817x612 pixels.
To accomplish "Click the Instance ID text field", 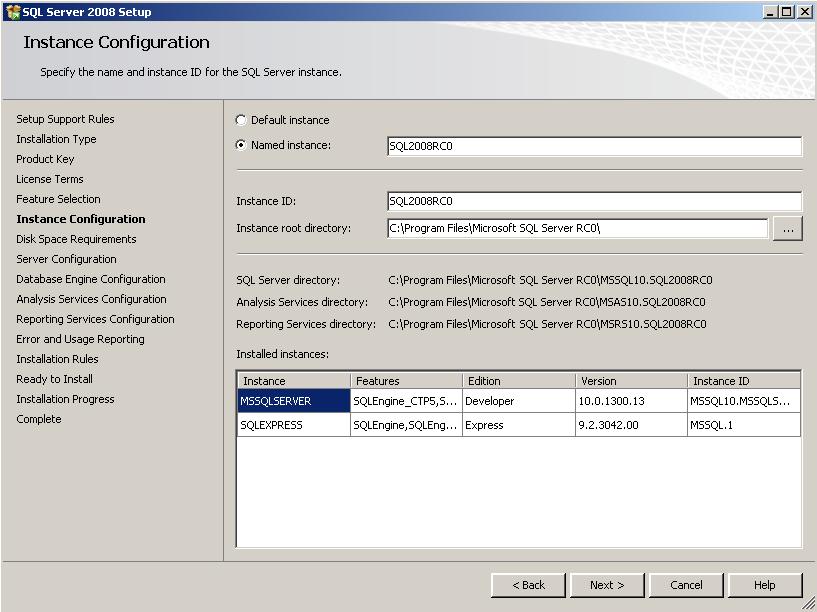I will pyautogui.click(x=594, y=201).
